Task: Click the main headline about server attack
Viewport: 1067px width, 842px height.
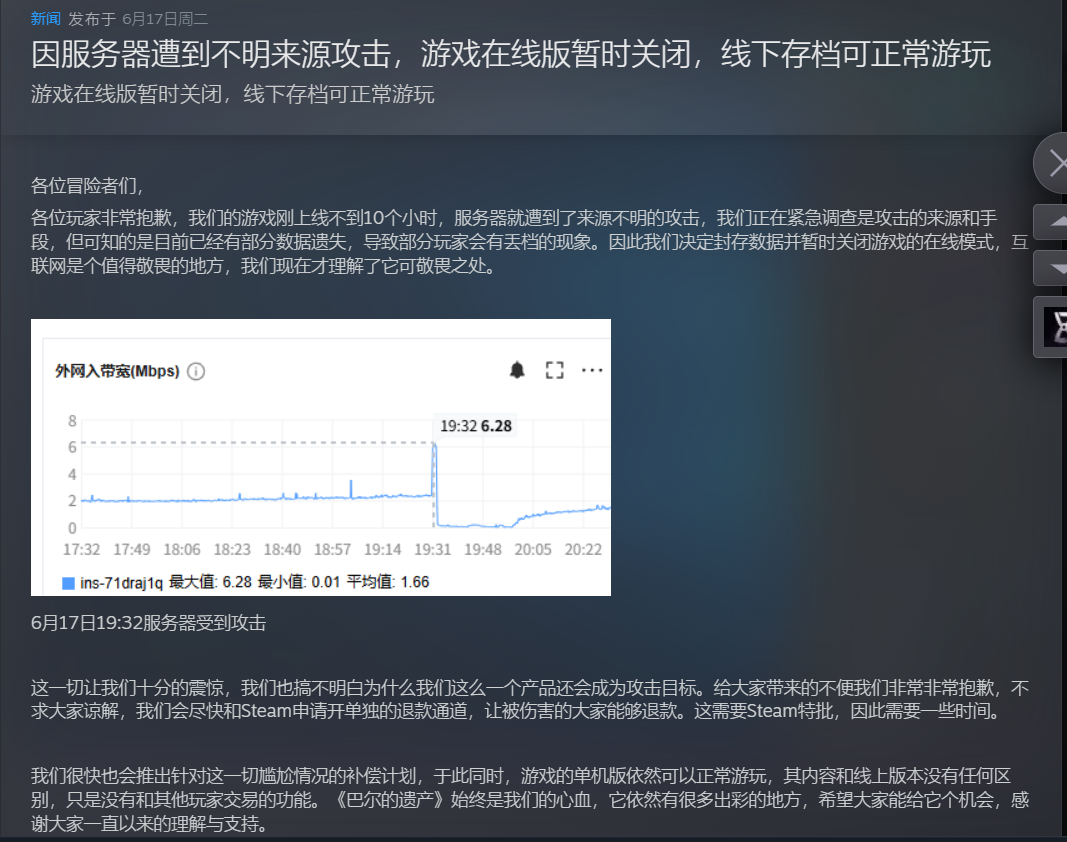Action: 510,54
